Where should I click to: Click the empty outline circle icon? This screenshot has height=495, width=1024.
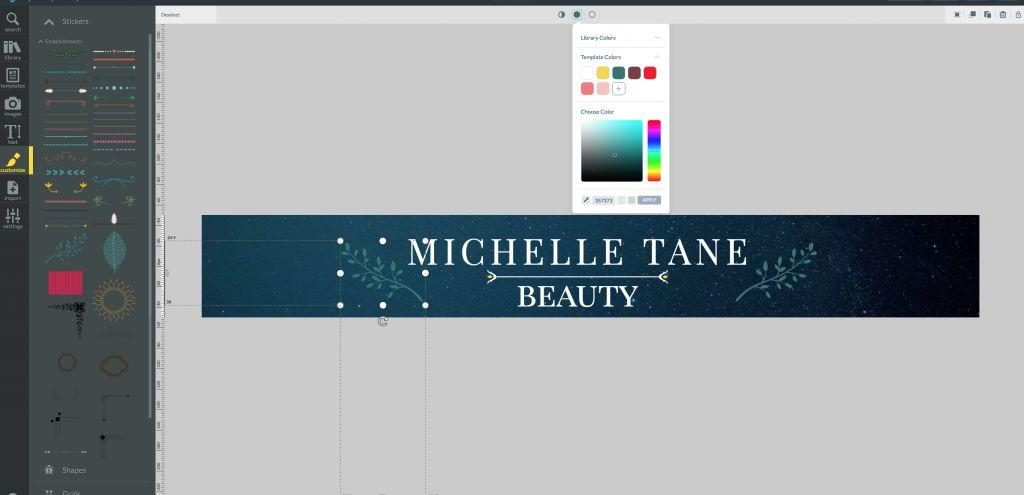click(592, 14)
